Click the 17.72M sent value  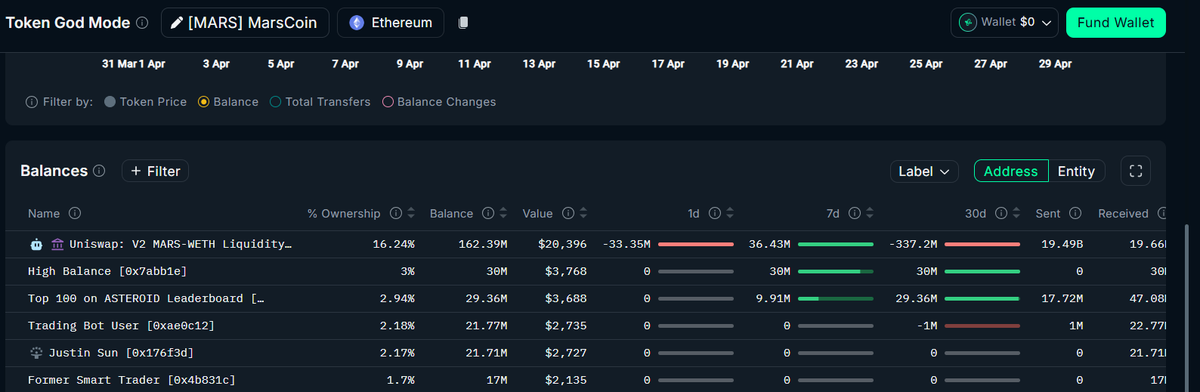[x=1063, y=298]
